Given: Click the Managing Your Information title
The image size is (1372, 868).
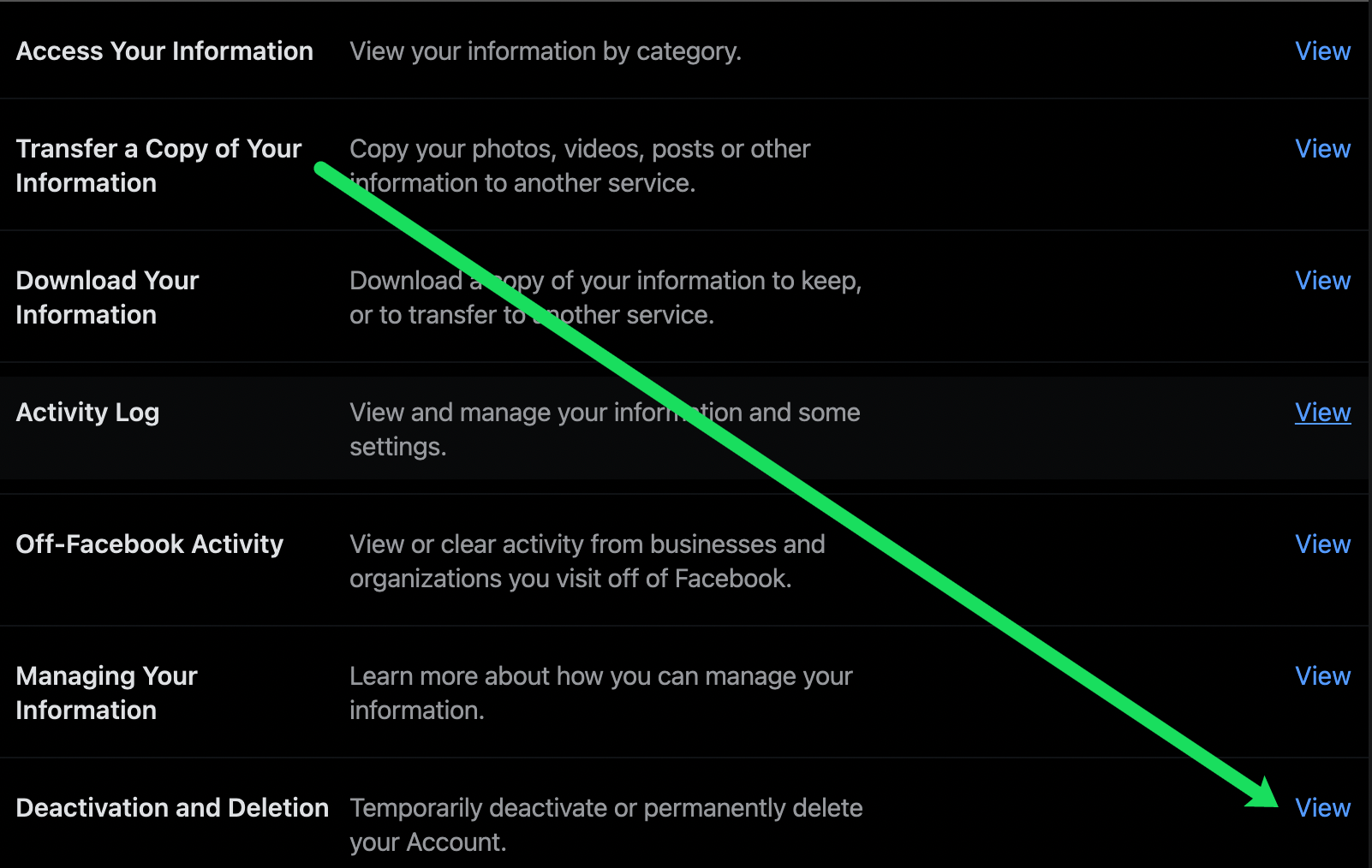Looking at the screenshot, I should click(x=106, y=693).
